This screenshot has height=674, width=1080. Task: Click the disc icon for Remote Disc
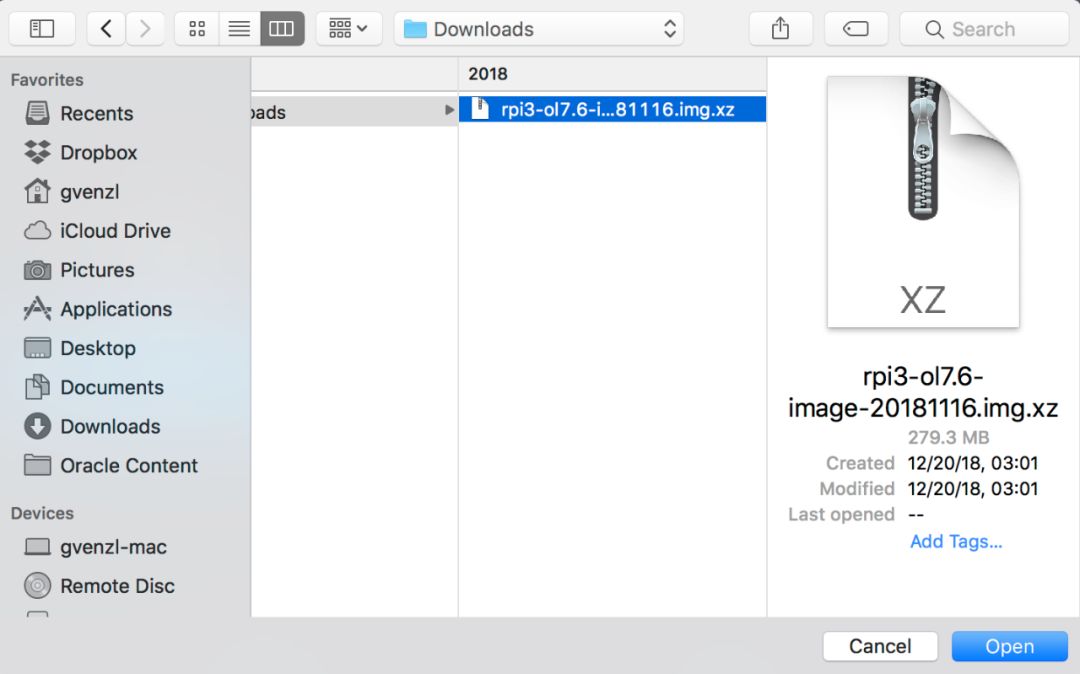(37, 585)
